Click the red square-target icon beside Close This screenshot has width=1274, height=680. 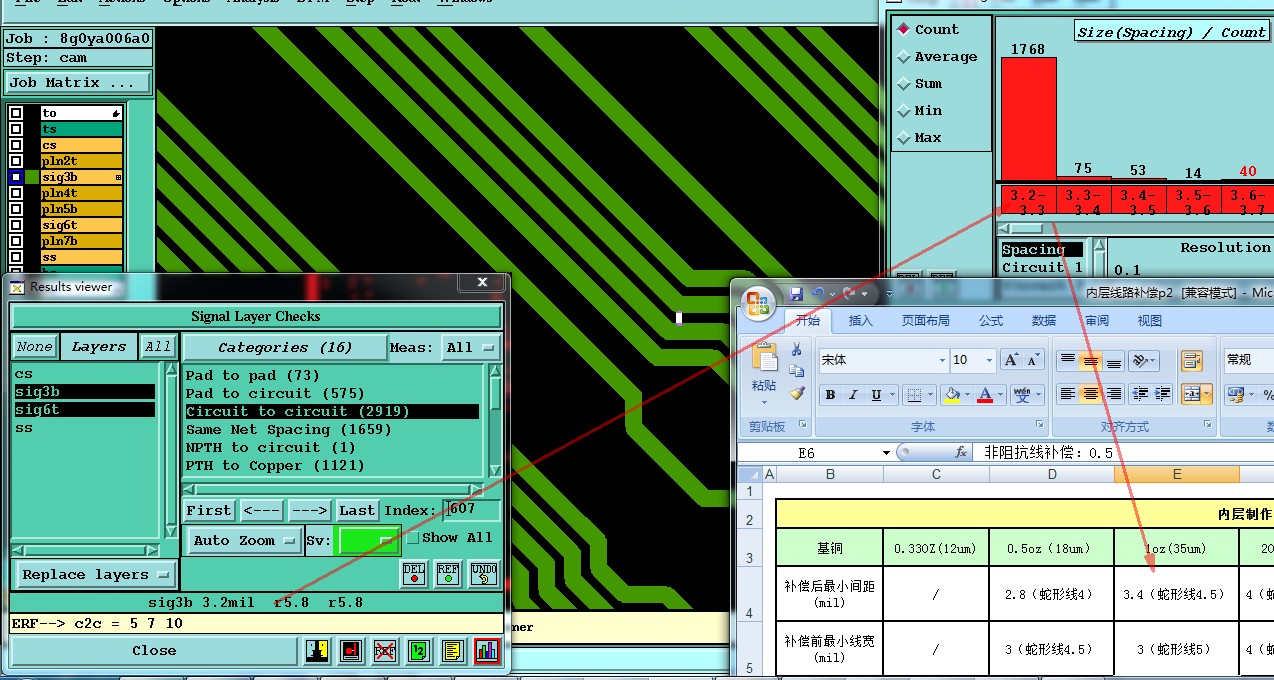pyautogui.click(x=351, y=651)
